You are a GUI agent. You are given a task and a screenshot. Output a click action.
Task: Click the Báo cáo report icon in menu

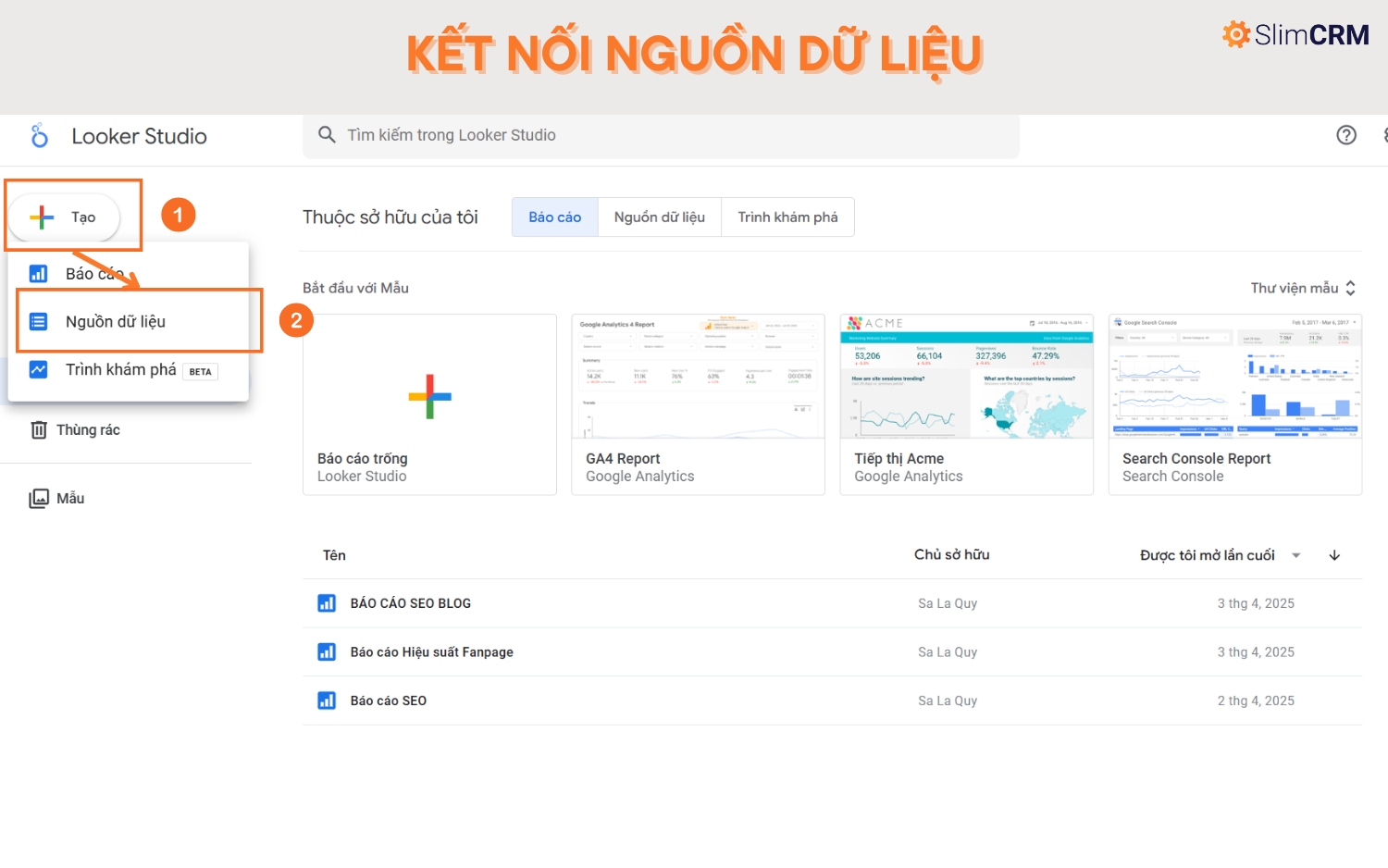pyautogui.click(x=38, y=274)
